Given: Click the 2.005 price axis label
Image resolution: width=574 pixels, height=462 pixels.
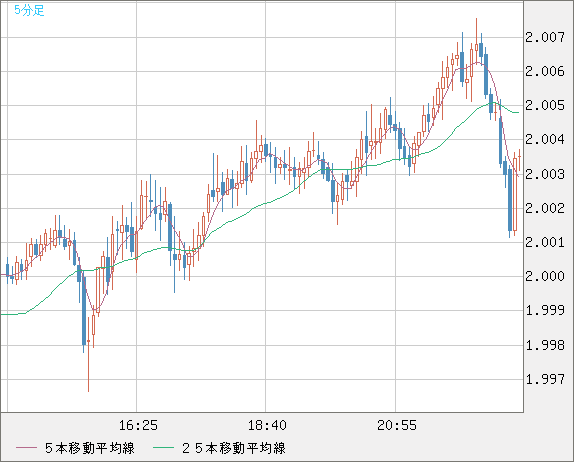Looking at the screenshot, I should (x=545, y=105).
